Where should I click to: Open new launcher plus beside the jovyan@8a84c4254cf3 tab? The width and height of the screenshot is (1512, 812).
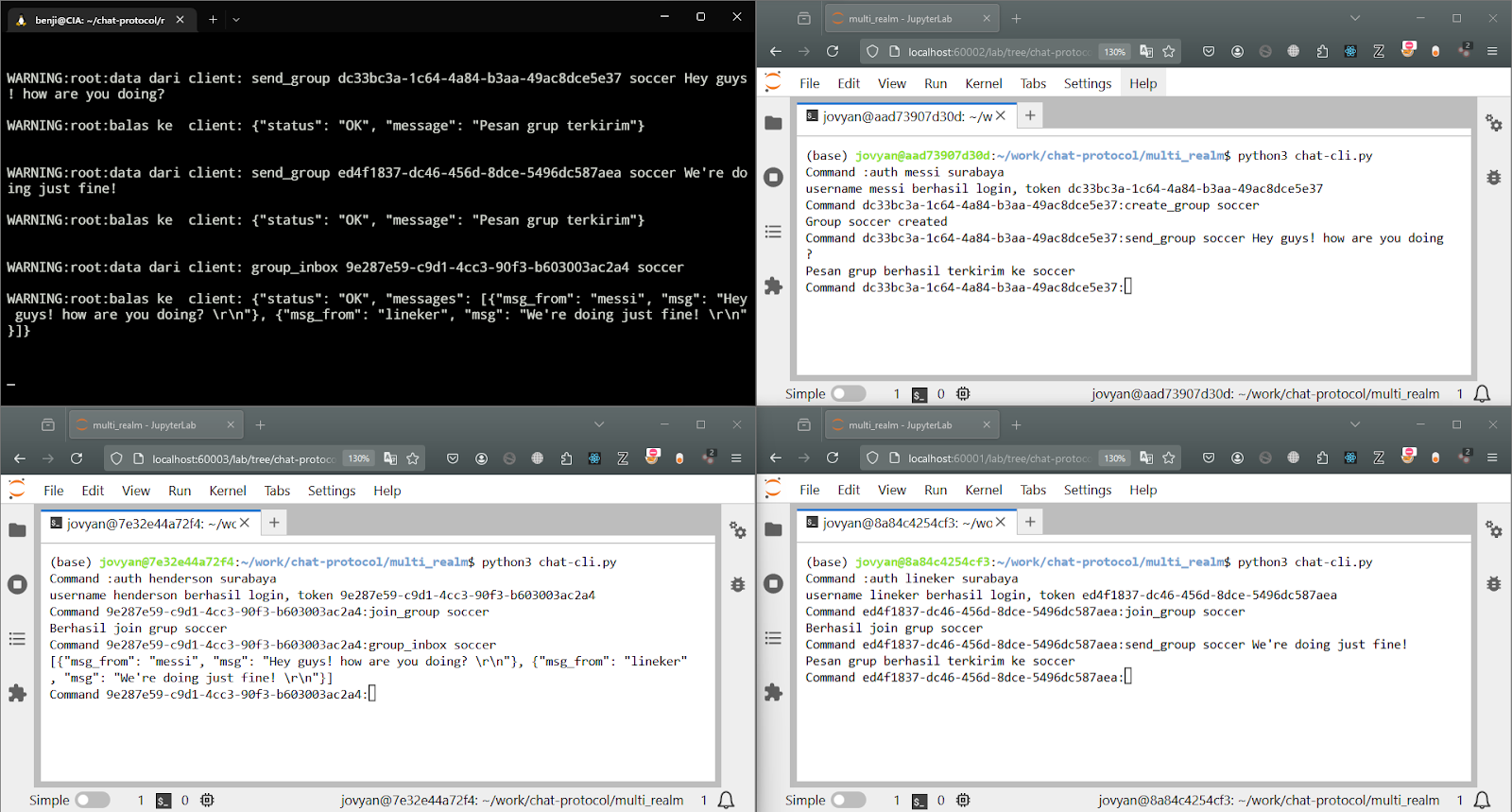click(x=1030, y=522)
